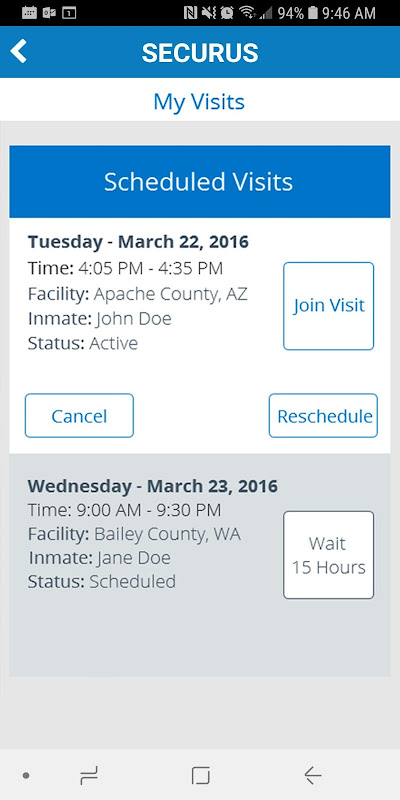Tap the NFC status bar icon

coord(190,13)
